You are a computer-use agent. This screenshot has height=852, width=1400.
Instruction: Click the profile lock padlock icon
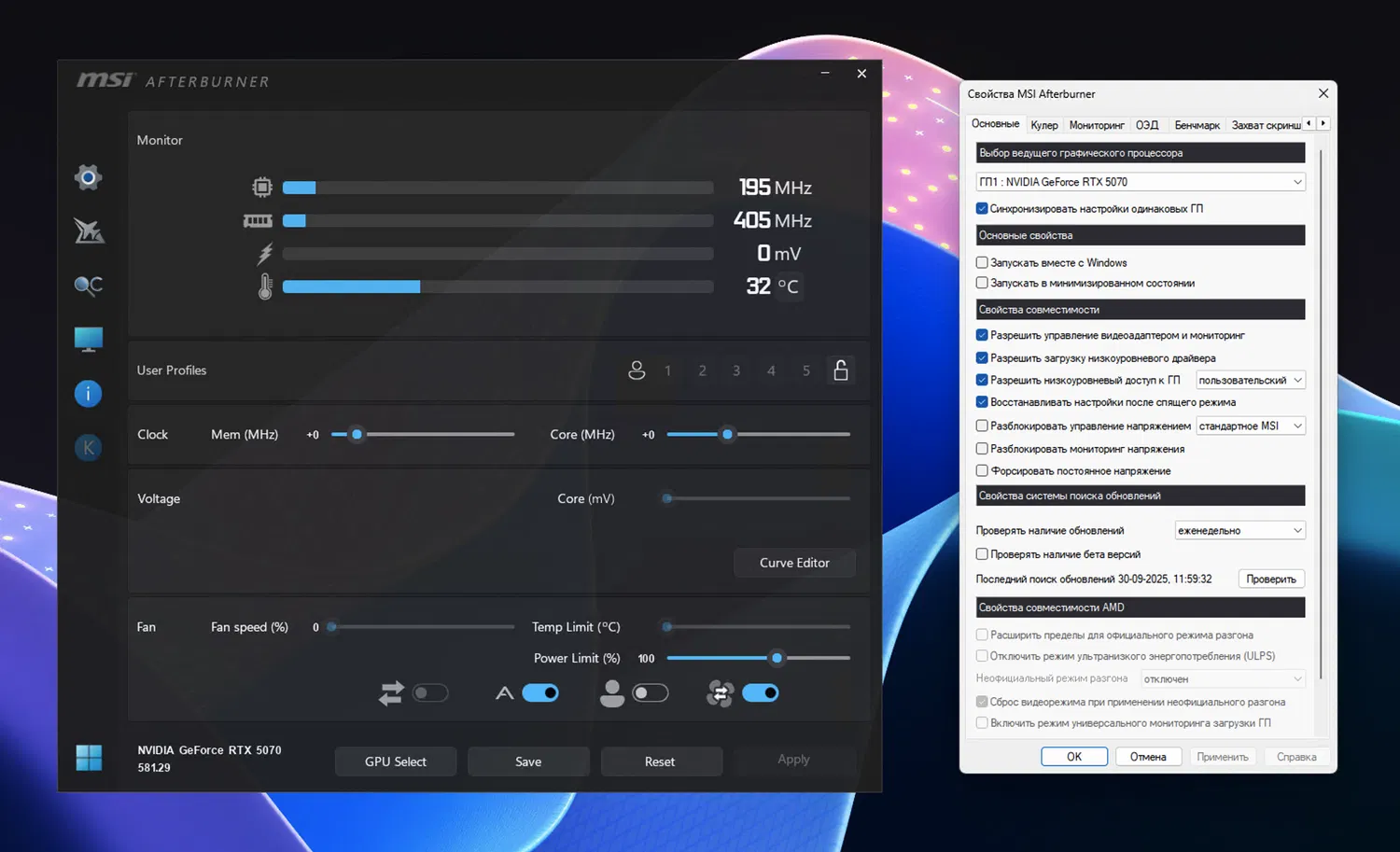841,370
